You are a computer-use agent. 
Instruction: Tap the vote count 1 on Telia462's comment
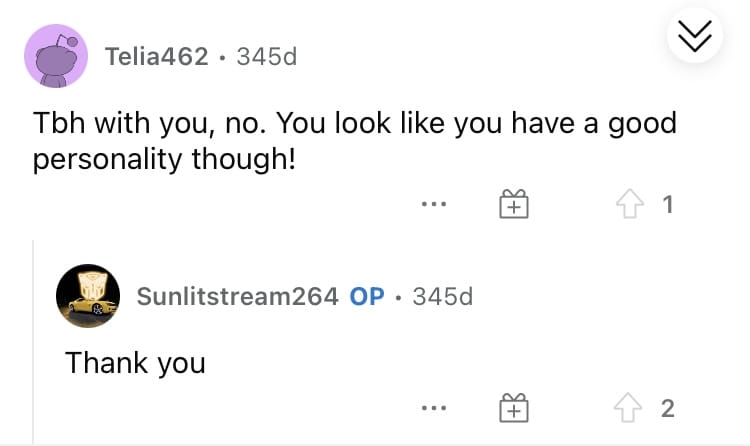tap(668, 204)
